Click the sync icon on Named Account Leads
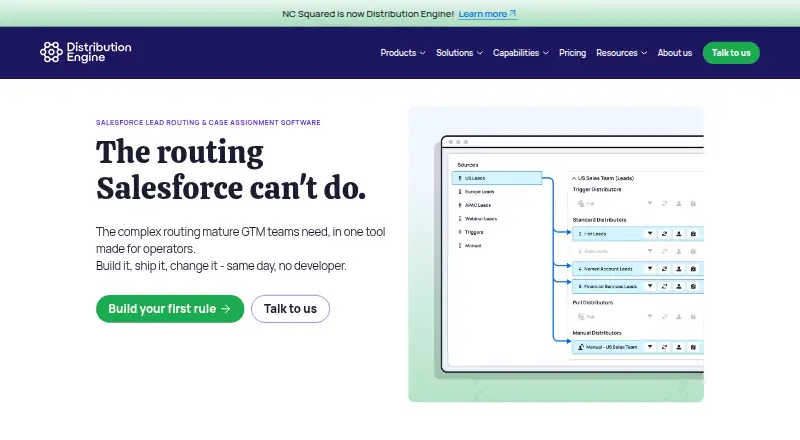This screenshot has width=800, height=440. (664, 268)
